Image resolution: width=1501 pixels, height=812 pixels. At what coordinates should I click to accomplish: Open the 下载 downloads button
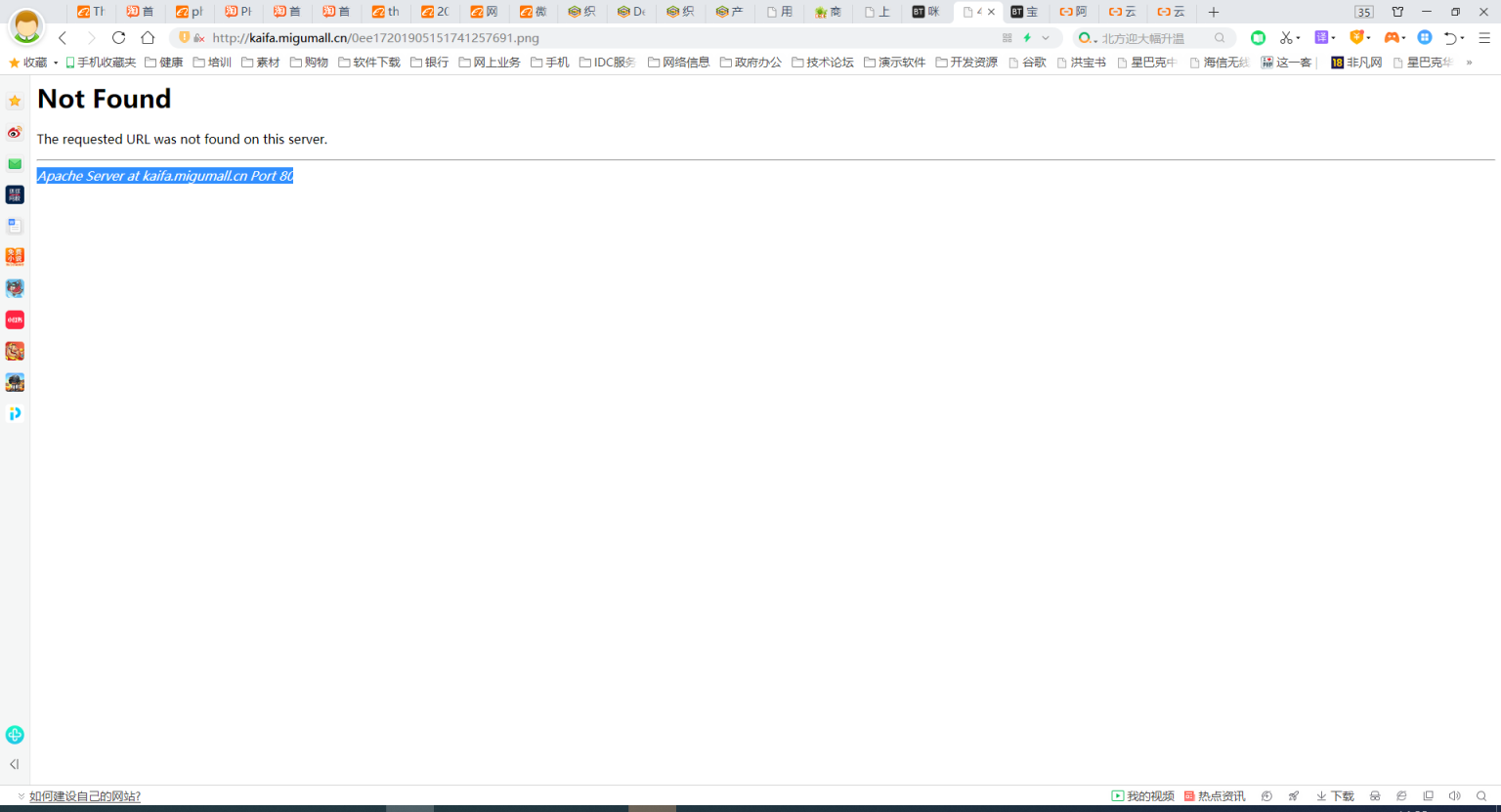[1335, 796]
